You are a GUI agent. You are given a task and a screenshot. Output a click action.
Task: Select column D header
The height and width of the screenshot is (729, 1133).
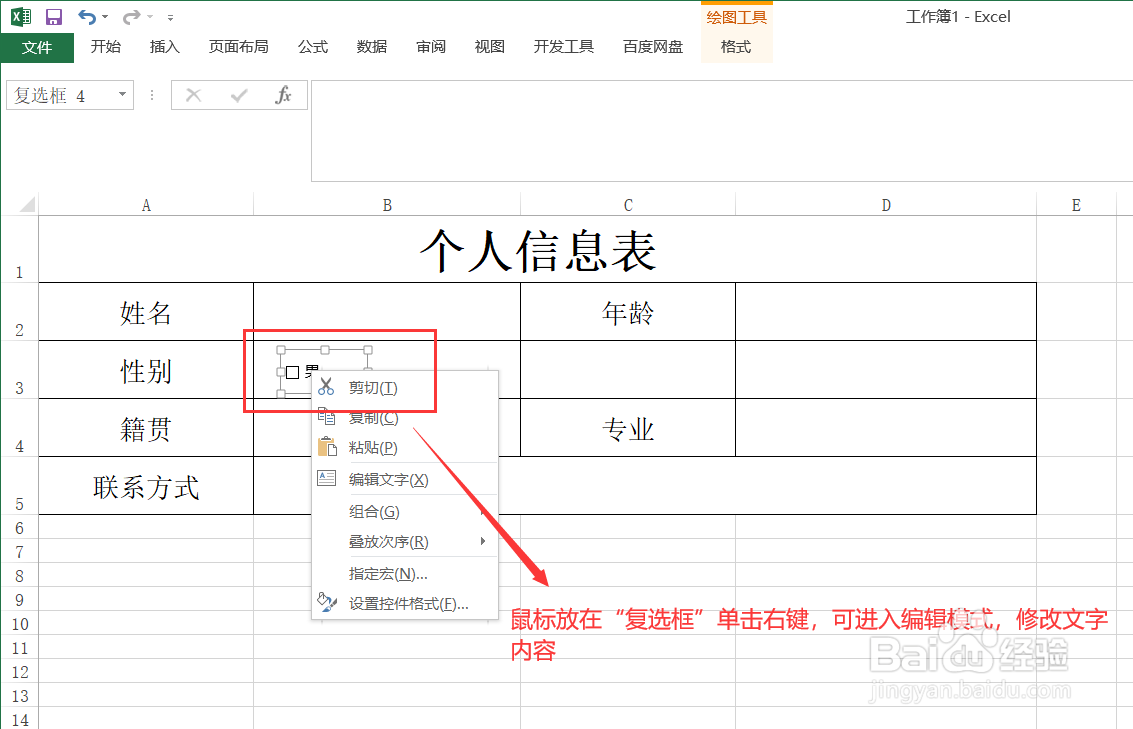[x=886, y=205]
